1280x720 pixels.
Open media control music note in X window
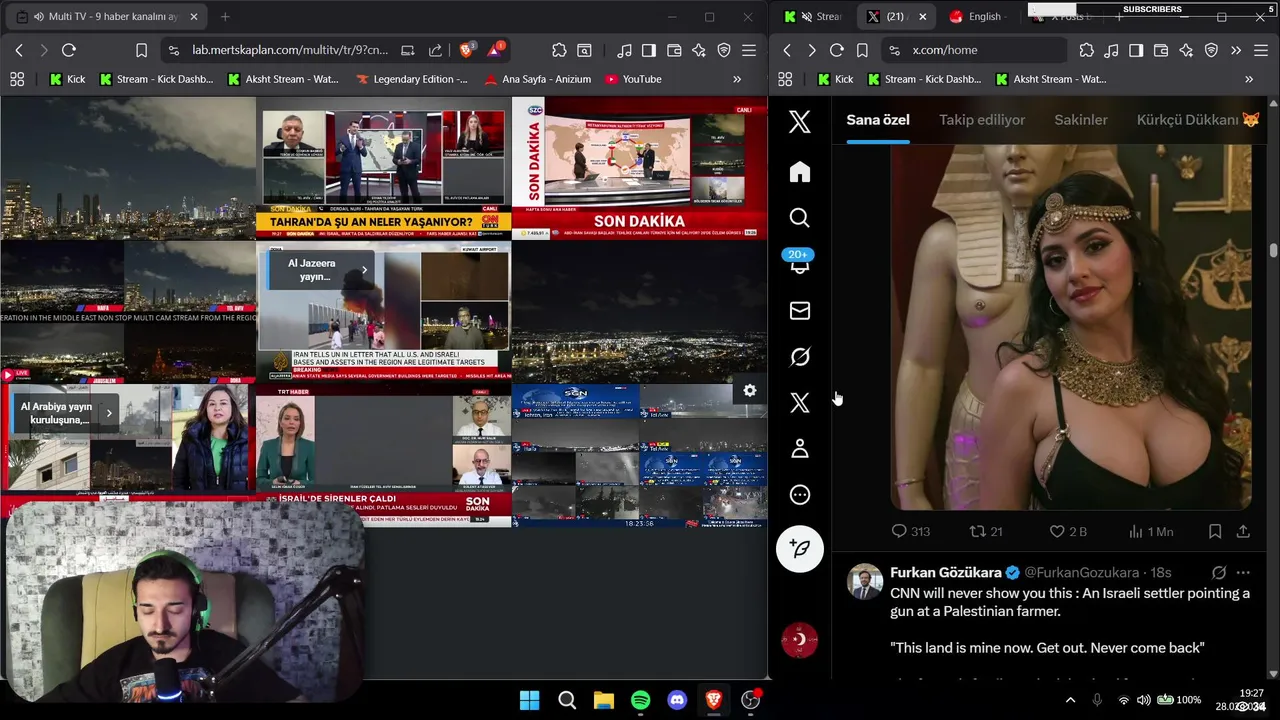point(1111,50)
